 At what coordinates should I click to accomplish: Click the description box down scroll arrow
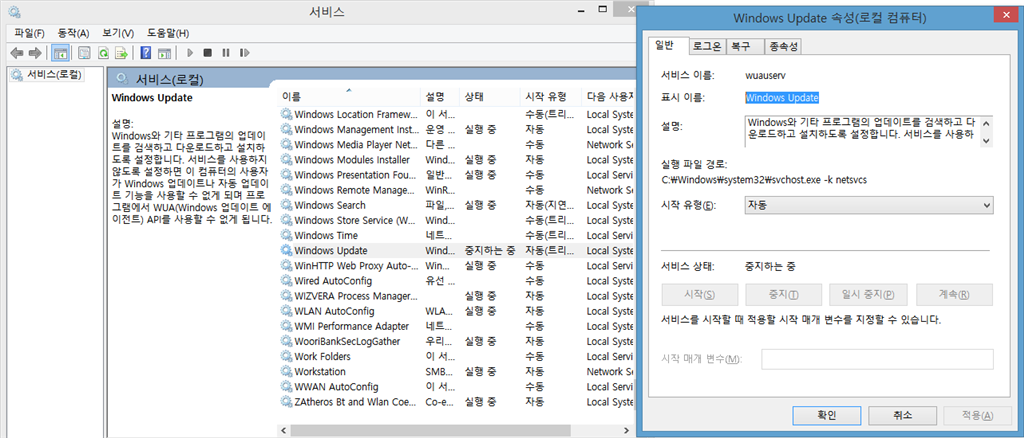(x=986, y=140)
